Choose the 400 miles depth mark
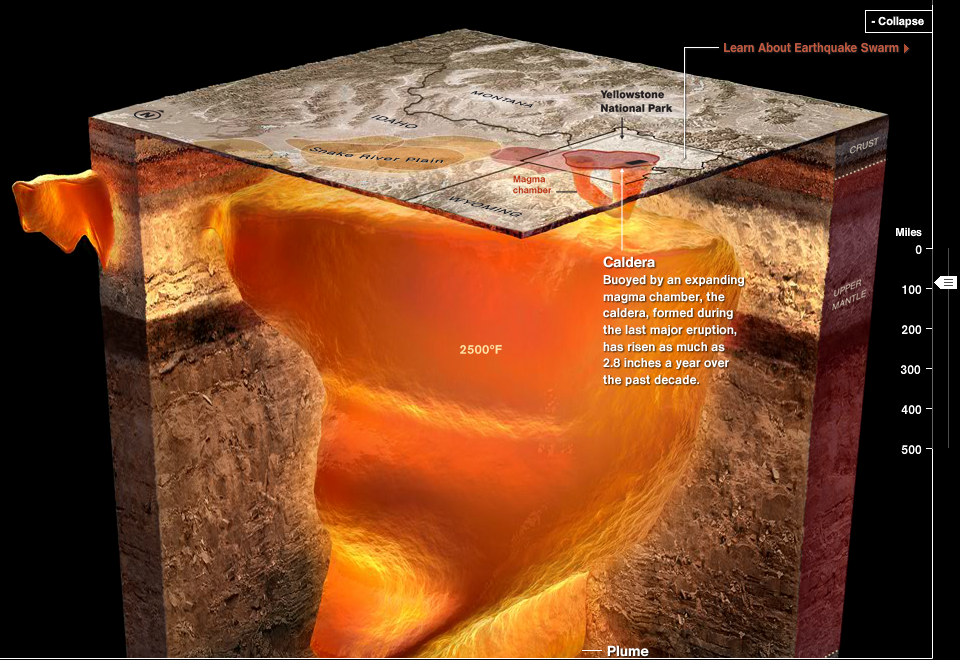Screen dimensions: 960x660 pyautogui.click(x=910, y=410)
